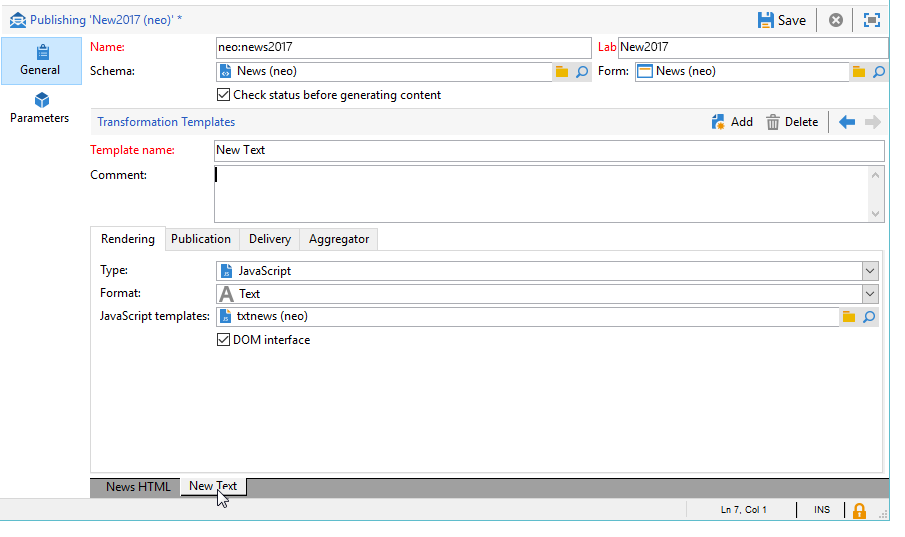Click the Transformation Templates heading
The image size is (905, 537).
pos(166,122)
